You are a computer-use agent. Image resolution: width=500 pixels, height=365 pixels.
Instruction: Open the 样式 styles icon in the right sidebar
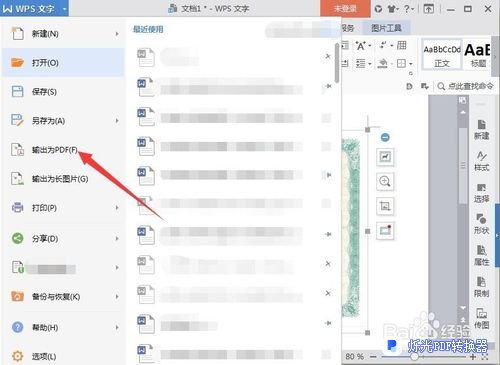point(481,161)
